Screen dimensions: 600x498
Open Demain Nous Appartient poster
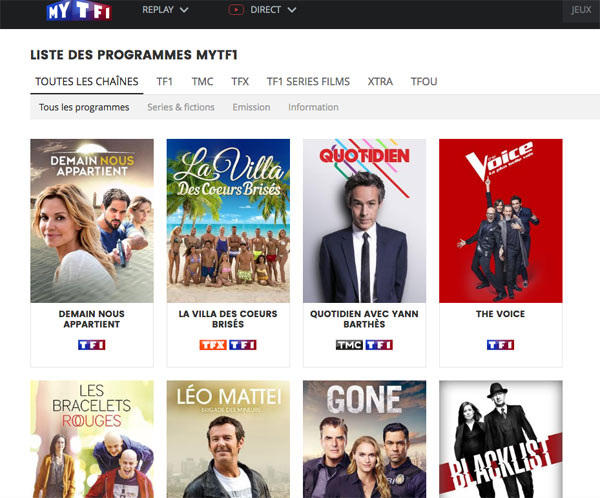pos(92,220)
